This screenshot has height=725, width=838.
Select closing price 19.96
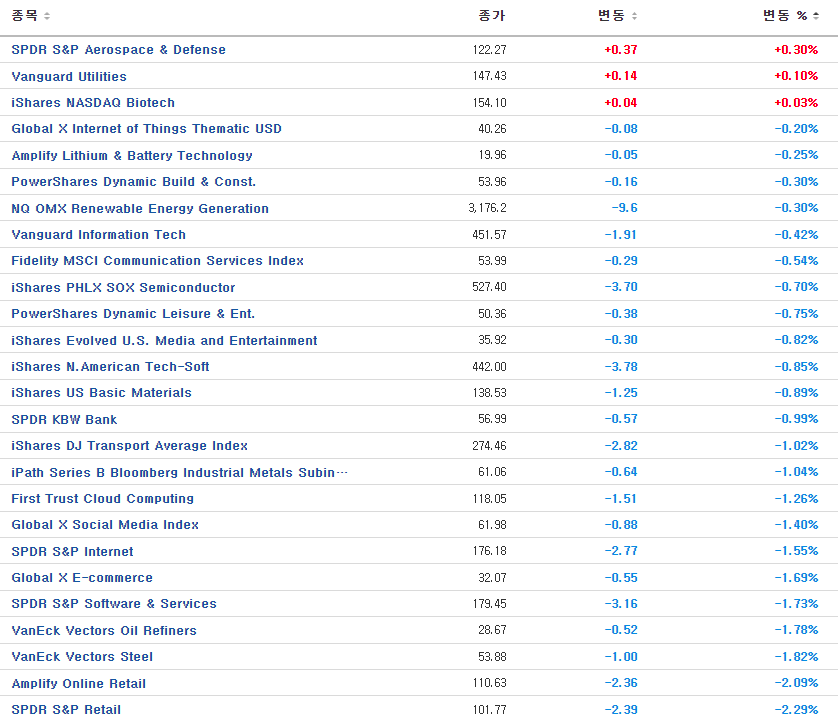[492, 155]
